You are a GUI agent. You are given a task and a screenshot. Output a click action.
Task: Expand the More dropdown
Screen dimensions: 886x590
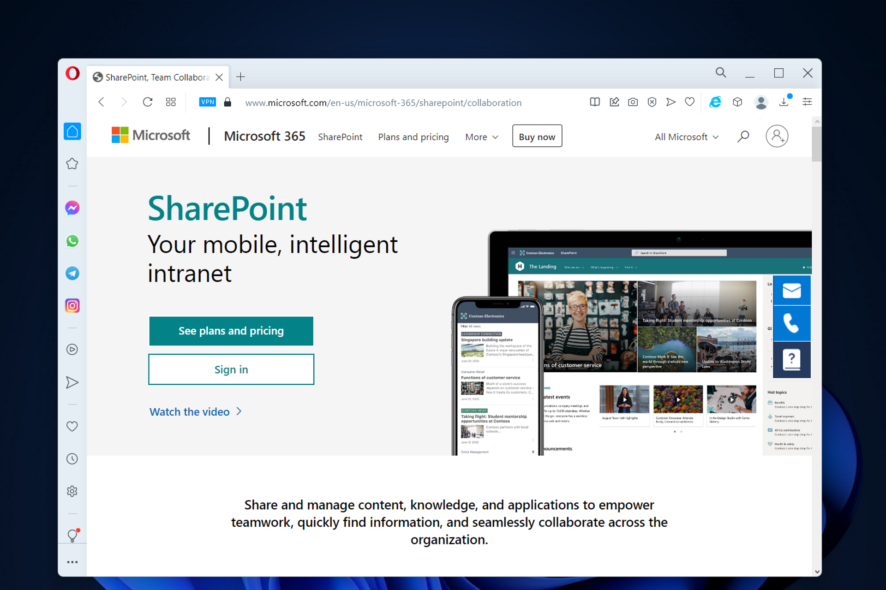click(x=481, y=137)
